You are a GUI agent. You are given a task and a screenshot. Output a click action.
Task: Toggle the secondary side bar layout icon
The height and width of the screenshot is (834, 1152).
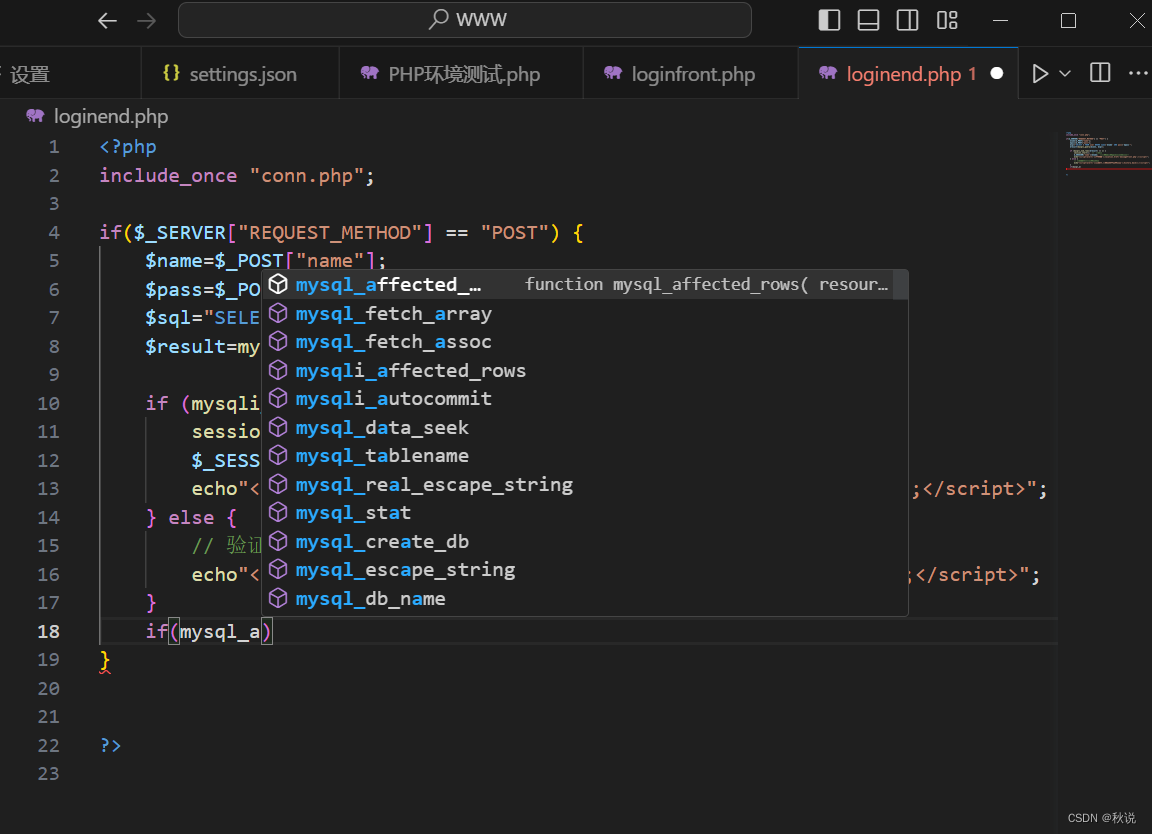tap(907, 20)
